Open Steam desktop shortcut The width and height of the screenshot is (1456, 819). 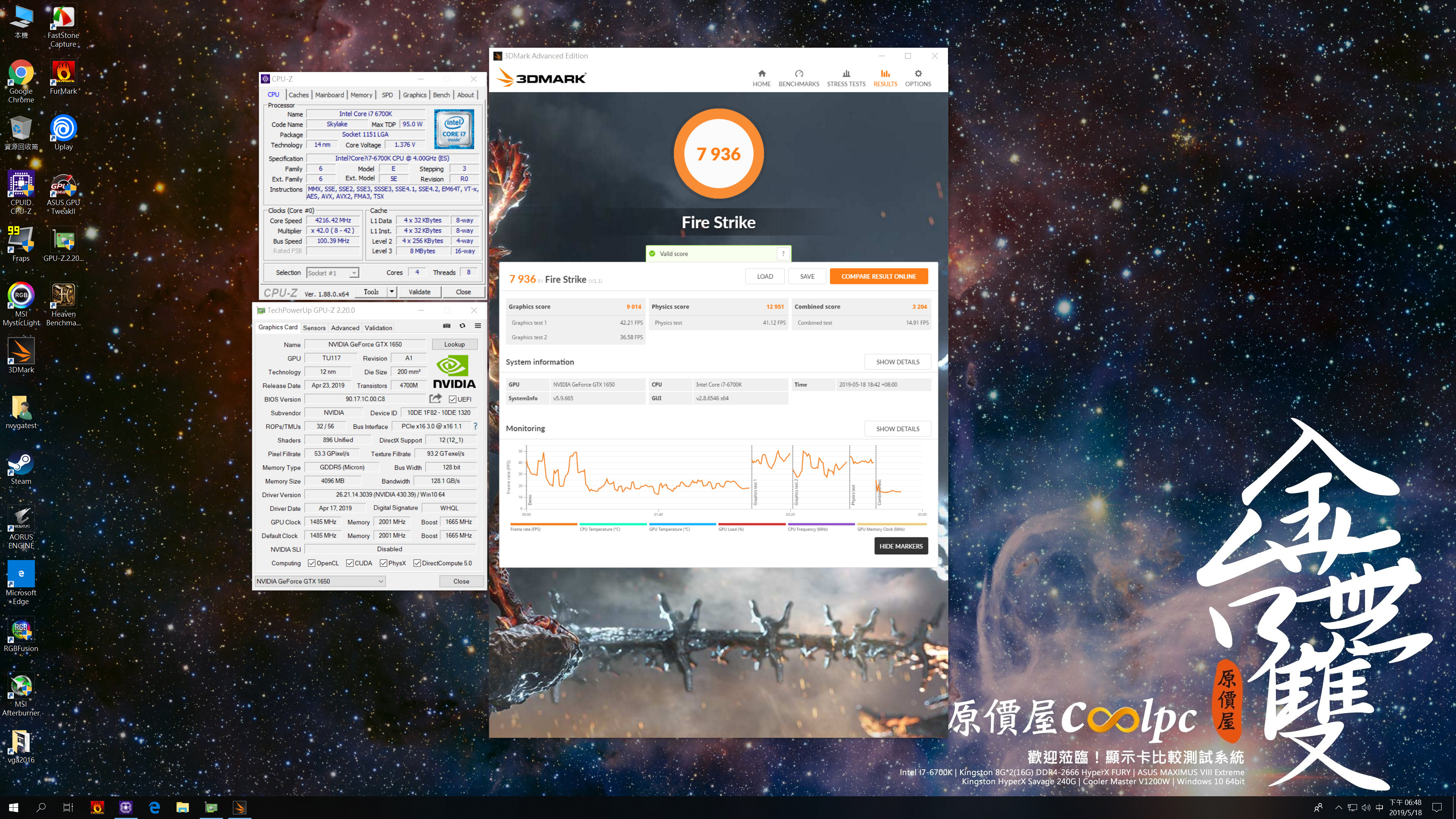[21, 468]
